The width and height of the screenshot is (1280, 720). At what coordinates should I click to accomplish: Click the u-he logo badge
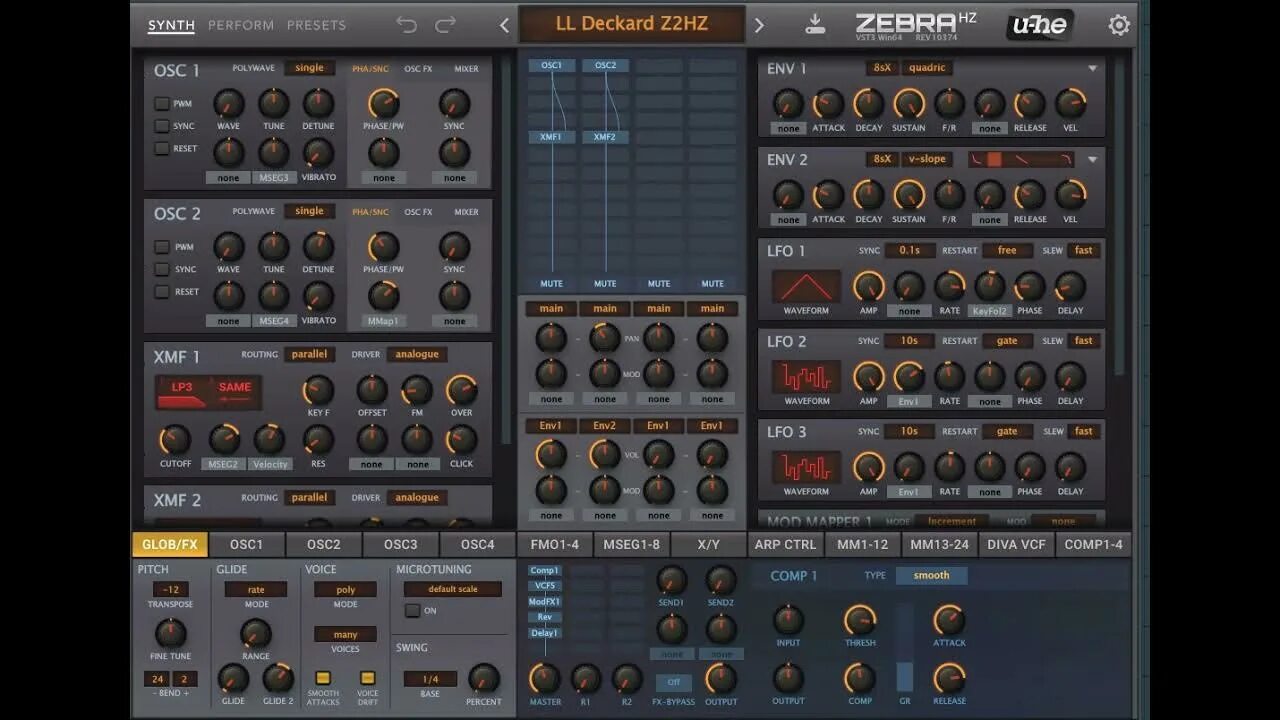tap(1040, 25)
